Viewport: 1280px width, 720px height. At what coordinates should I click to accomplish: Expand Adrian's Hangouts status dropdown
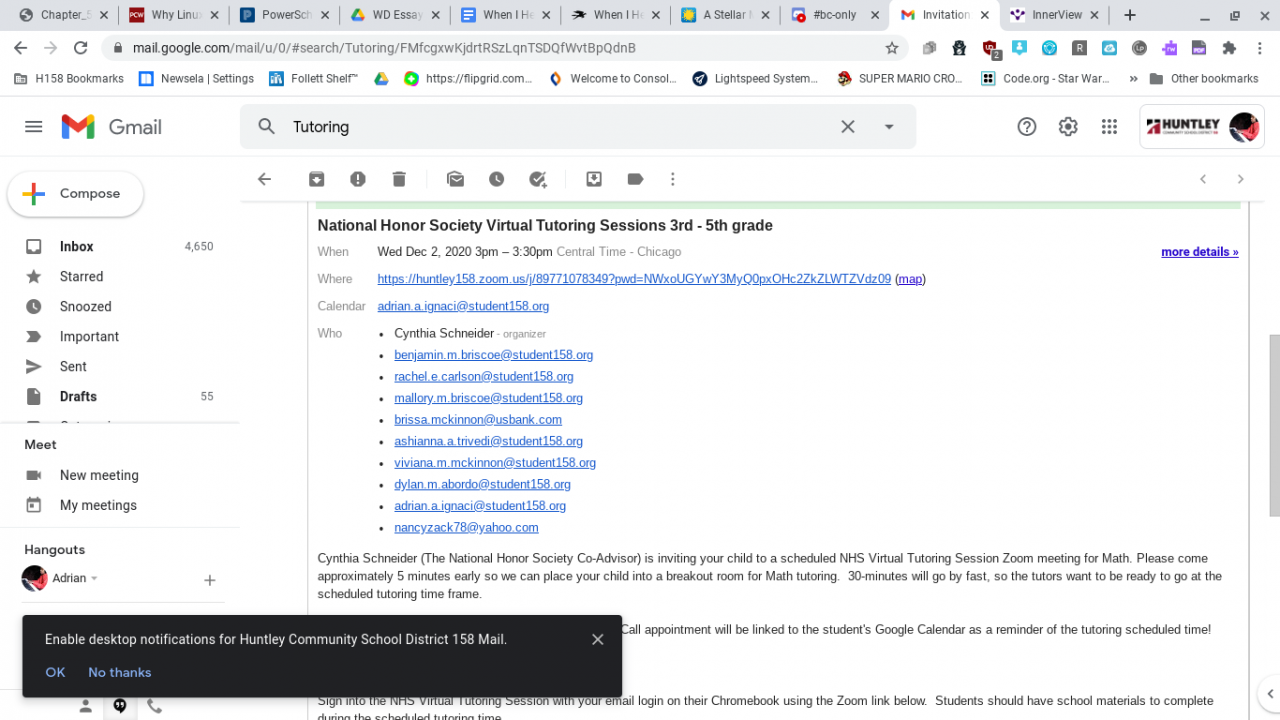[95, 579]
